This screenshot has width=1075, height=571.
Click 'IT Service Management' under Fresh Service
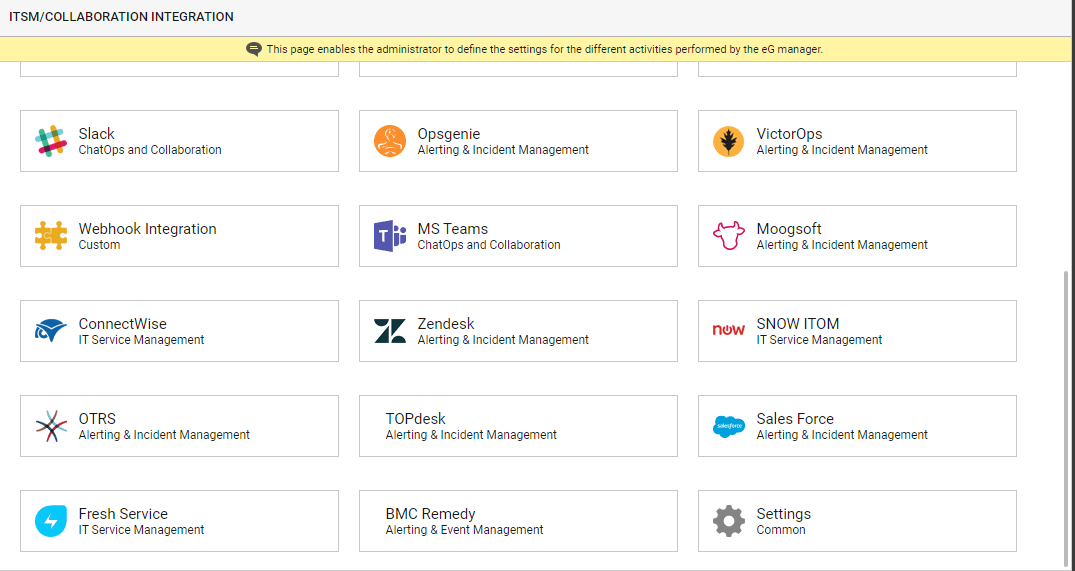pyautogui.click(x=141, y=530)
